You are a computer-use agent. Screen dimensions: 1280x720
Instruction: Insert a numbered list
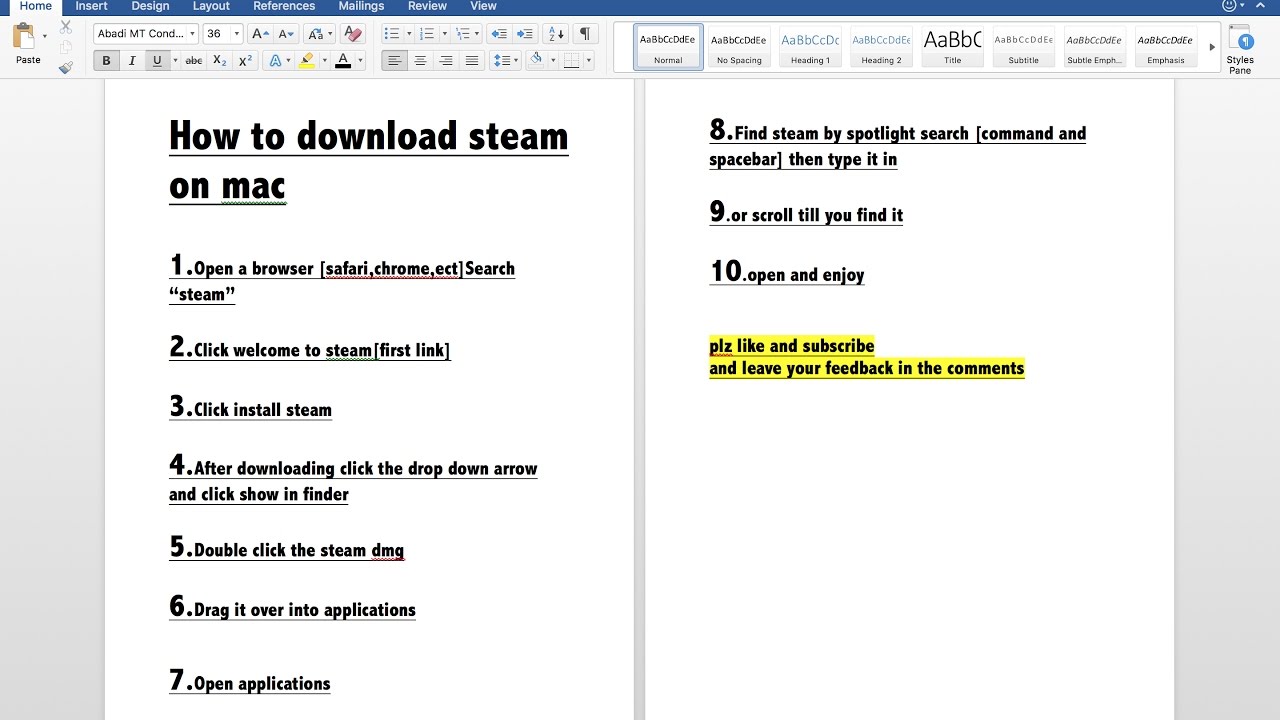(428, 34)
